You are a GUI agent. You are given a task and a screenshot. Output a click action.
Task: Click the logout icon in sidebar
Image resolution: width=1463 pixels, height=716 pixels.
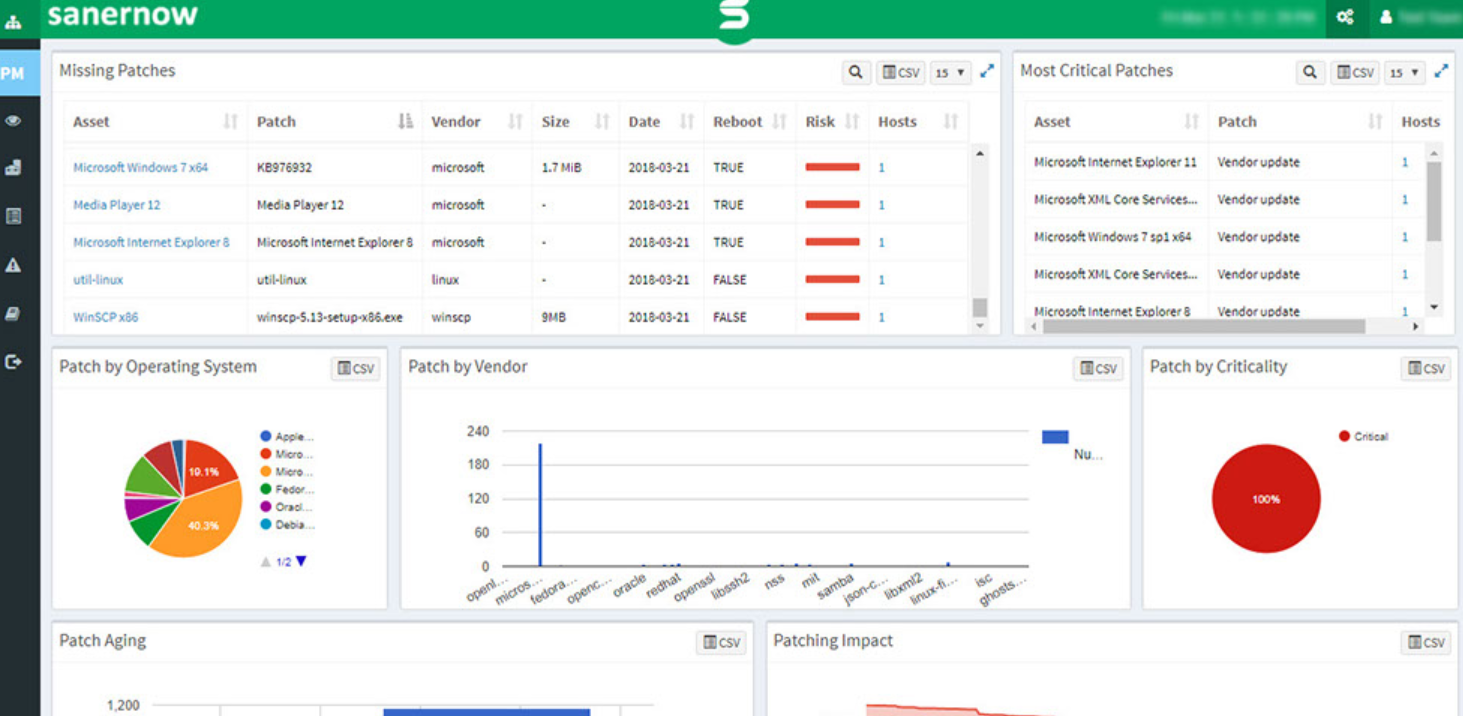pos(13,362)
